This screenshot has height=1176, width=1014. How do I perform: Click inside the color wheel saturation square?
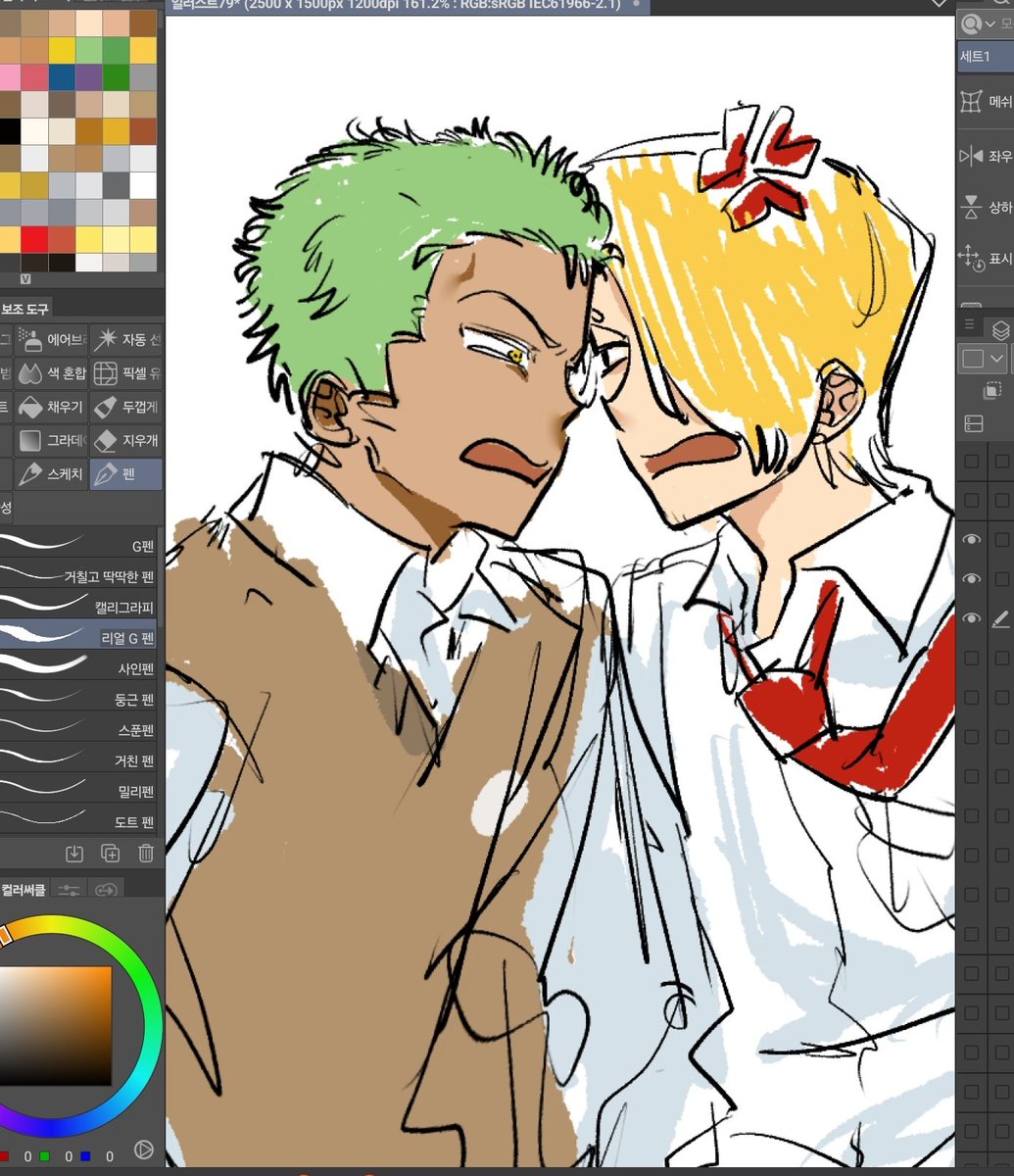pyautogui.click(x=55, y=1026)
